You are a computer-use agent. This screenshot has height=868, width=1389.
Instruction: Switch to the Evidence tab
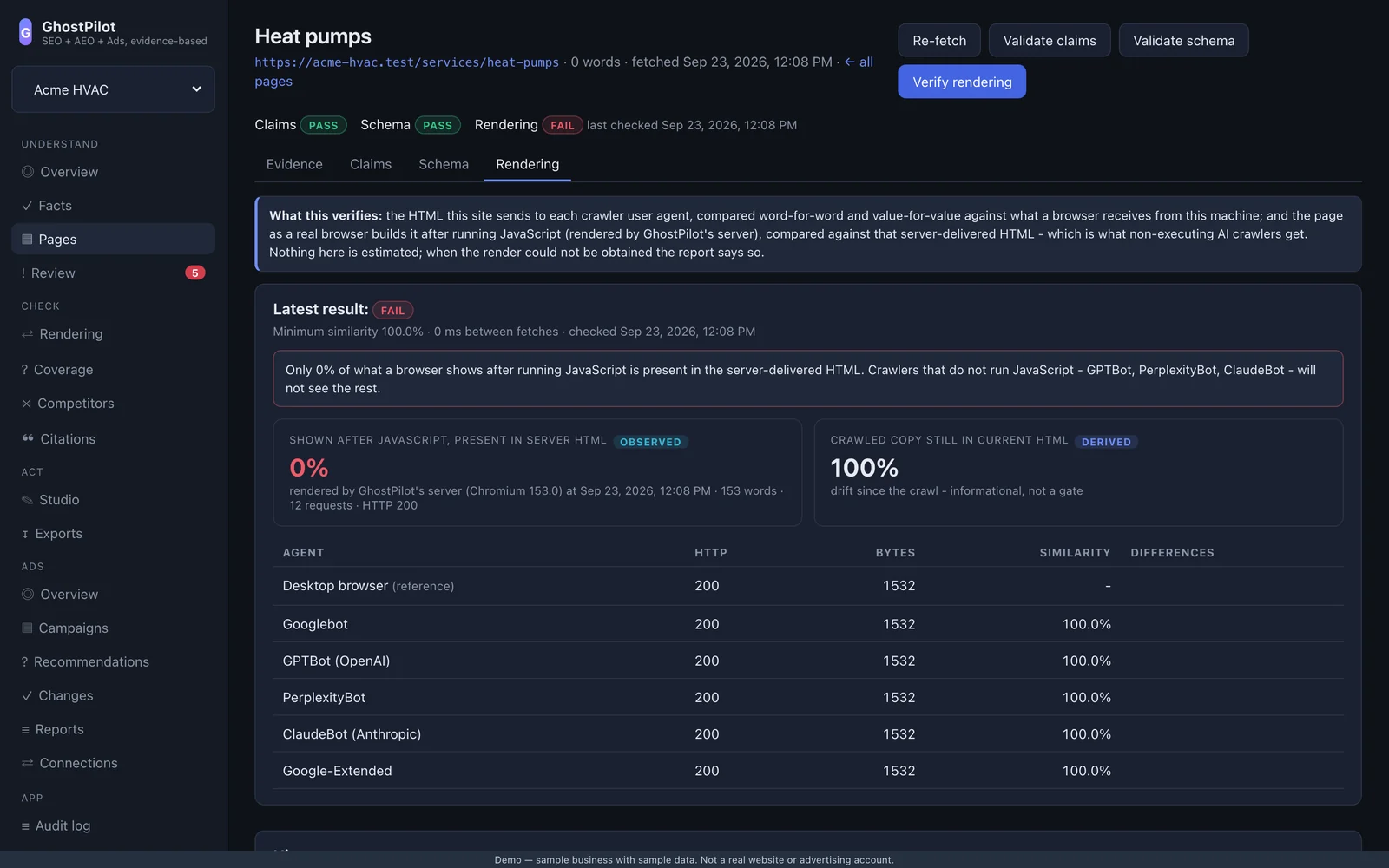tap(294, 164)
